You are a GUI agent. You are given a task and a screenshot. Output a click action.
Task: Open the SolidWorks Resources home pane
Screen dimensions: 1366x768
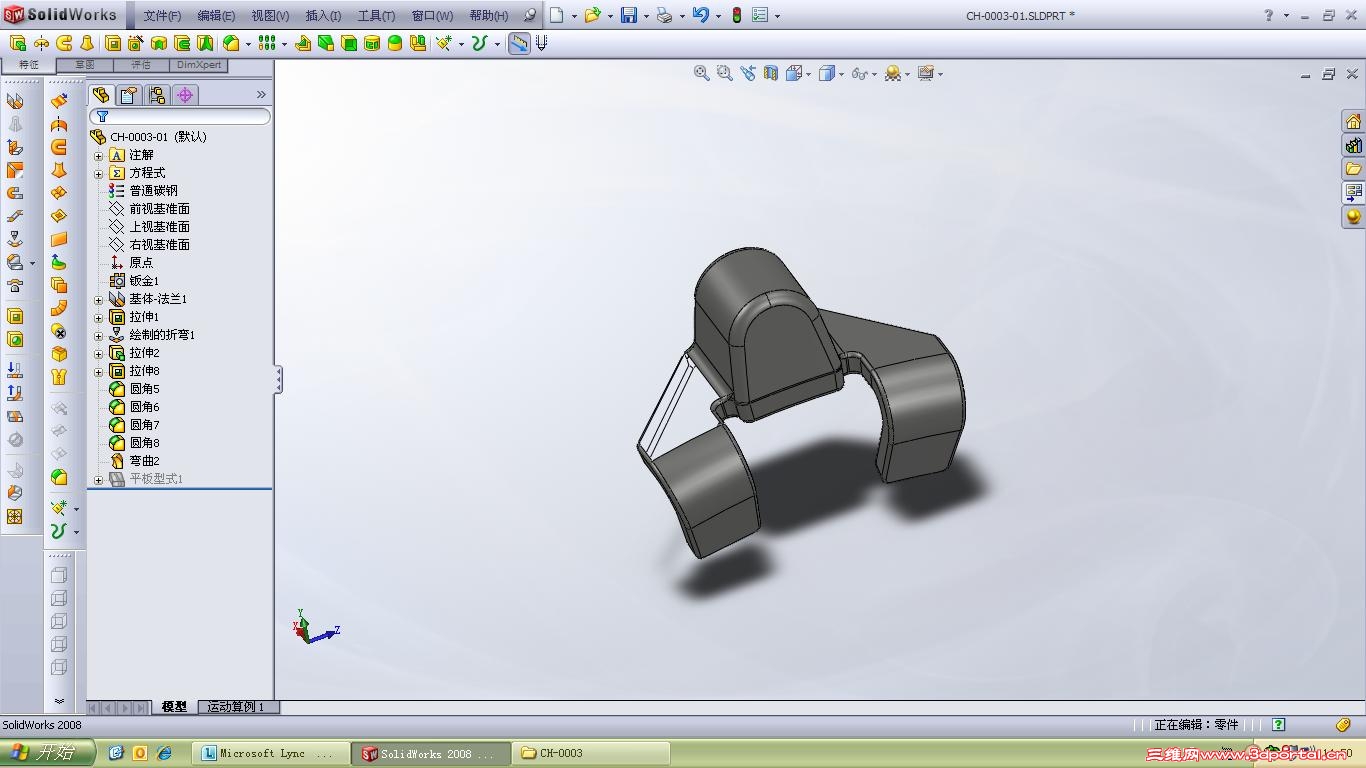1353,121
